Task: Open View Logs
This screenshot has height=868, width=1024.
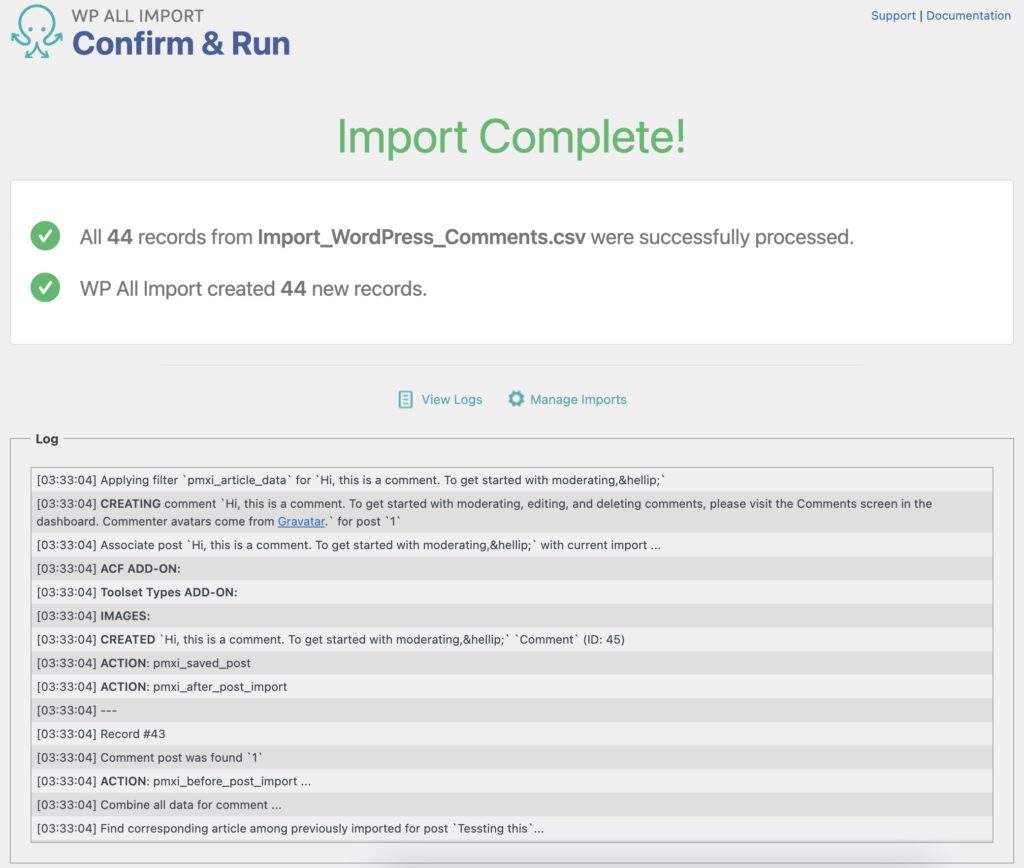Action: [451, 398]
